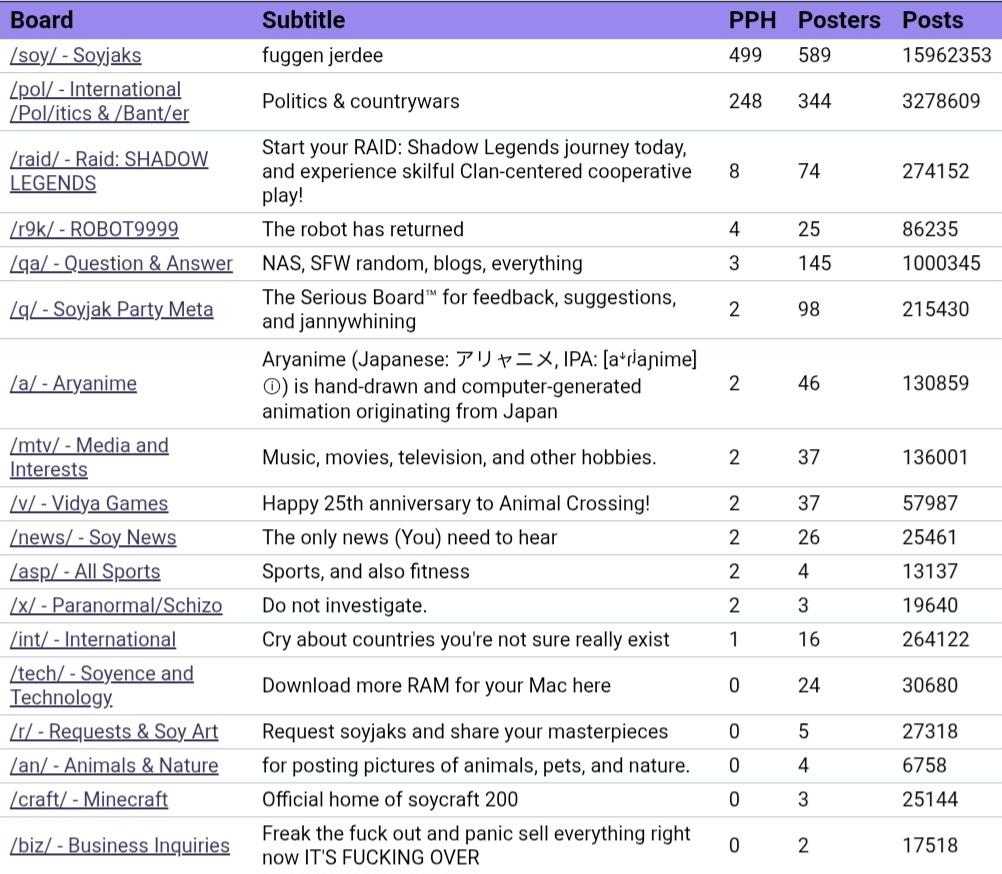
Task: Open the /craft/ - Minecraft board
Action: [89, 799]
